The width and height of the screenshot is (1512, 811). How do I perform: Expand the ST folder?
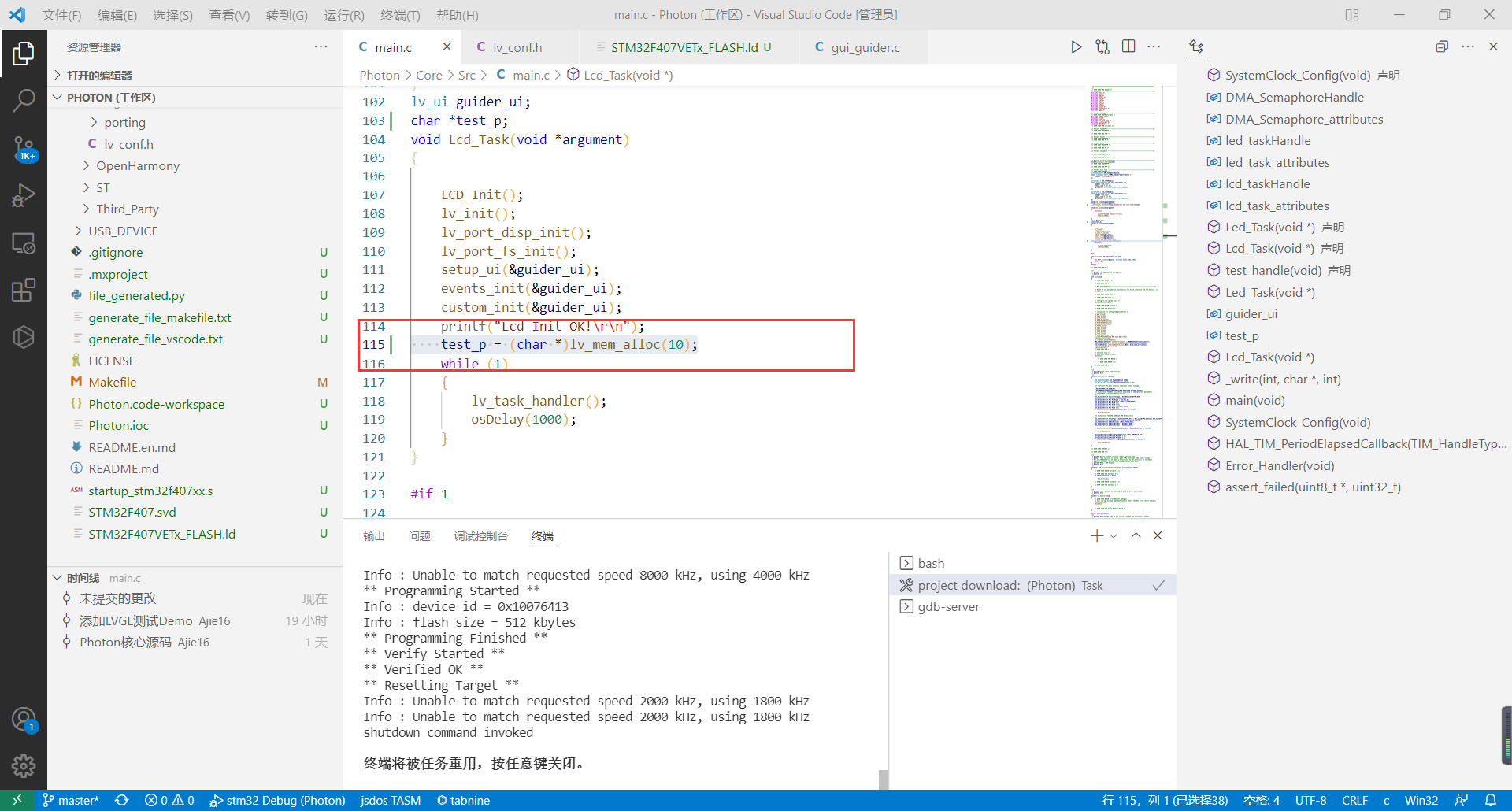[102, 188]
